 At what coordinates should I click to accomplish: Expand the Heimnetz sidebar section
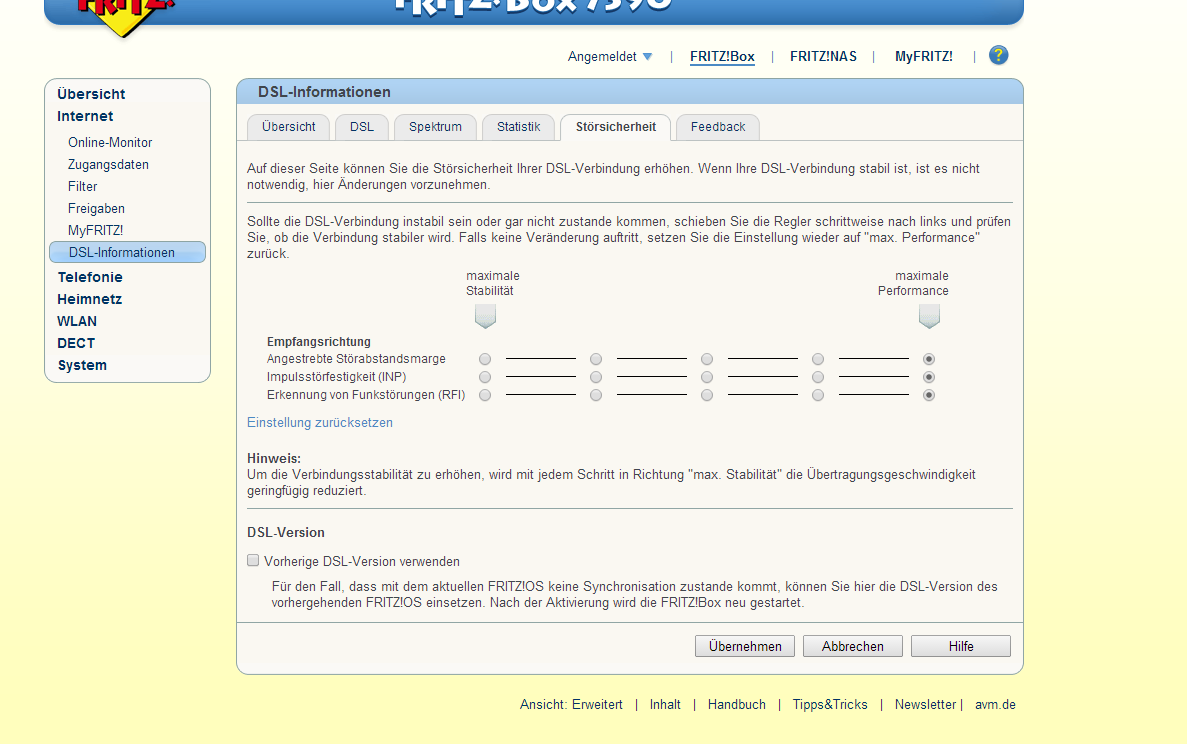point(89,299)
